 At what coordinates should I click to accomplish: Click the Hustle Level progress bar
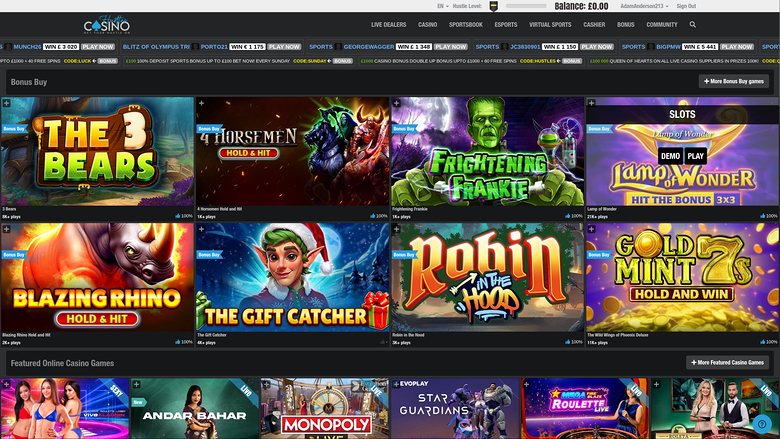(x=526, y=6)
